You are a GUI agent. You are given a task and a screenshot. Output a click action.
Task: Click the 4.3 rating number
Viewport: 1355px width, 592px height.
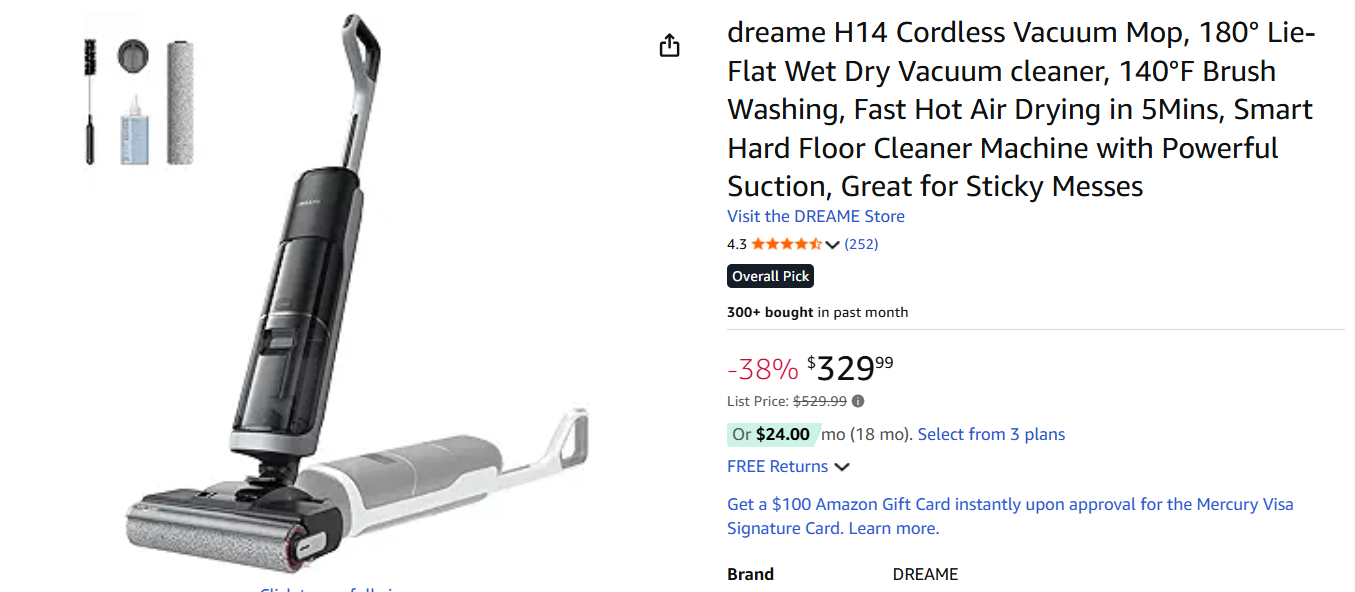click(x=737, y=244)
